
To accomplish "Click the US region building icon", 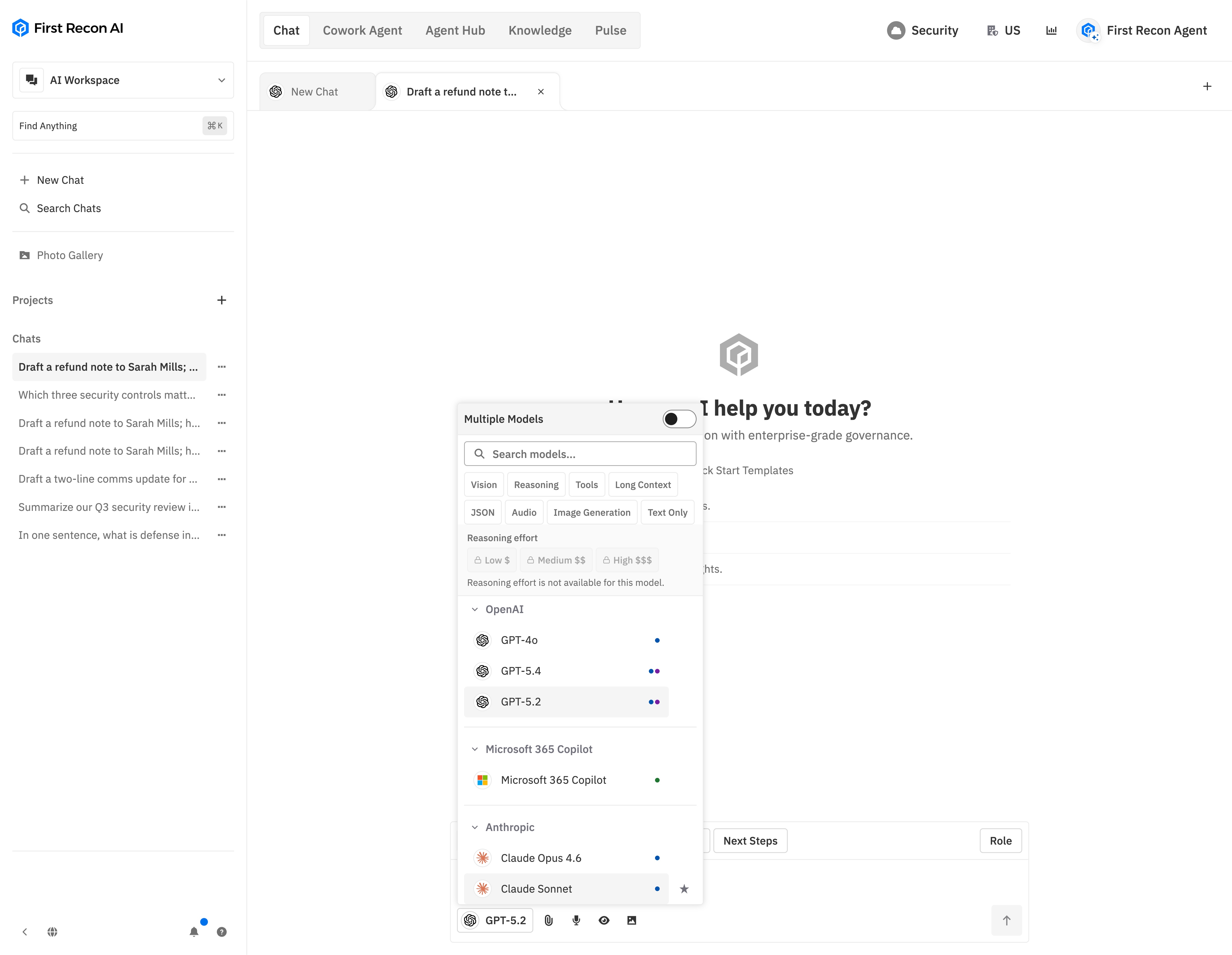I will click(x=992, y=31).
